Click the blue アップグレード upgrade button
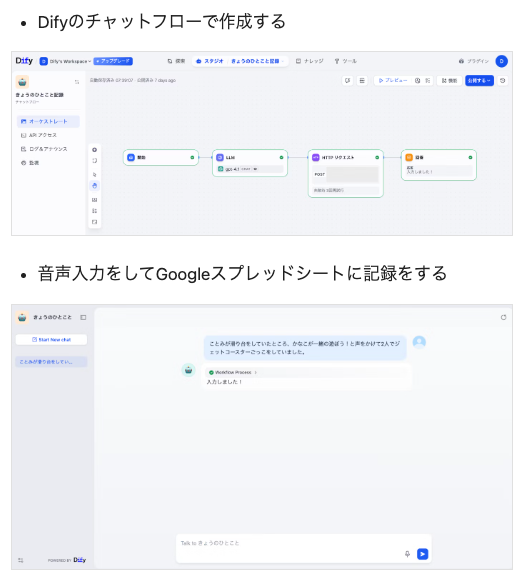This screenshot has width=528, height=581. click(x=113, y=61)
